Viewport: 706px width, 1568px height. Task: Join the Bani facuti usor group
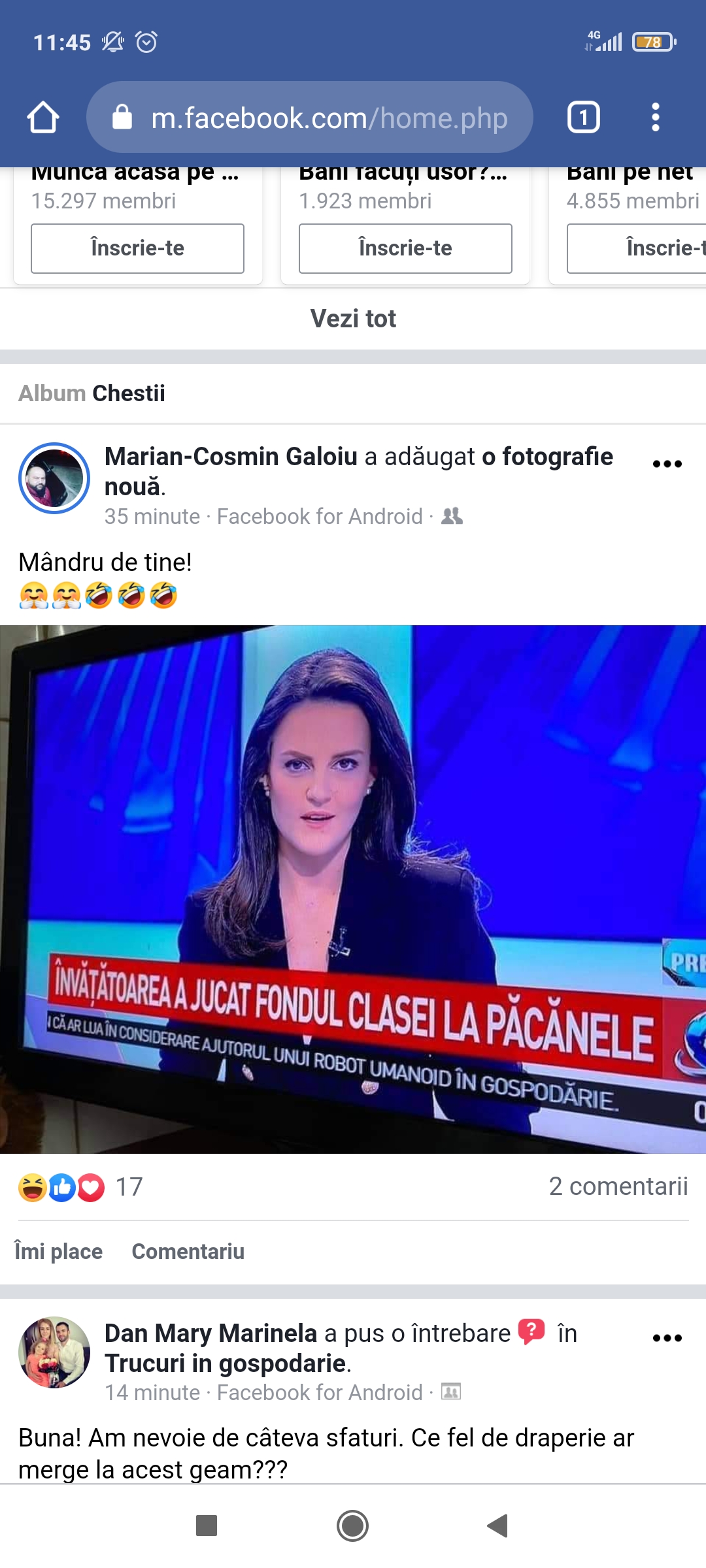(405, 248)
